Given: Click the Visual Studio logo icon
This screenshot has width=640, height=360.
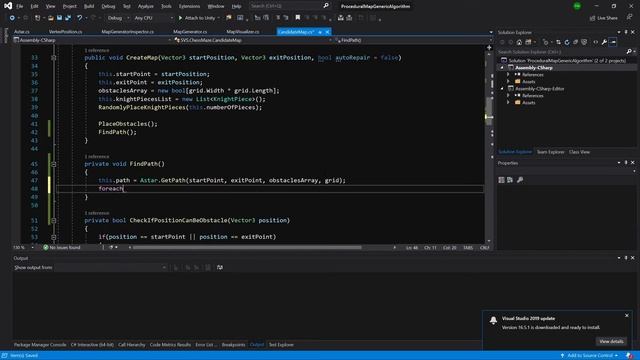Looking at the screenshot, I should click(8, 6).
